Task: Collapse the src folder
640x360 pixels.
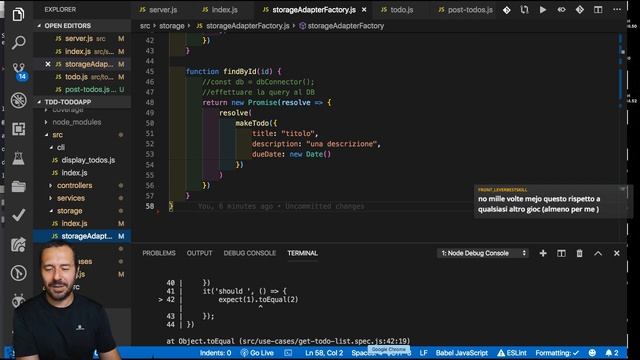Action: pyautogui.click(x=57, y=135)
